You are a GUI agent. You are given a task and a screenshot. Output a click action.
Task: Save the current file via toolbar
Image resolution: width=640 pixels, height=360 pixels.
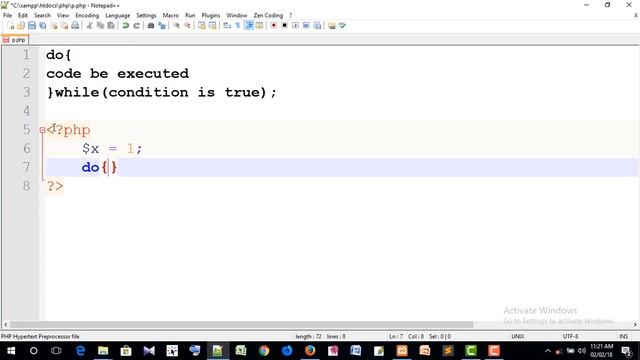(x=31, y=26)
